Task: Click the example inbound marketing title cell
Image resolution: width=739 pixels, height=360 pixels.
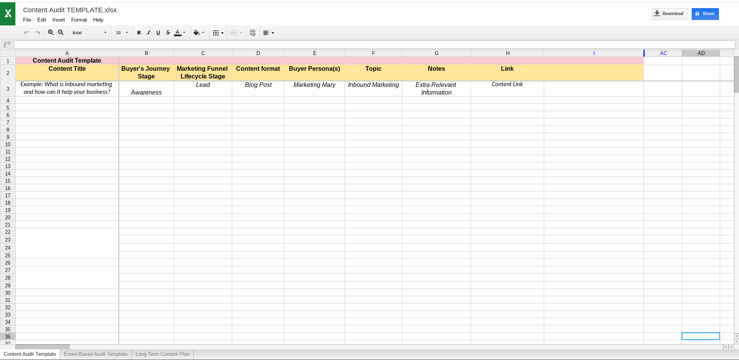Action: pyautogui.click(x=67, y=89)
